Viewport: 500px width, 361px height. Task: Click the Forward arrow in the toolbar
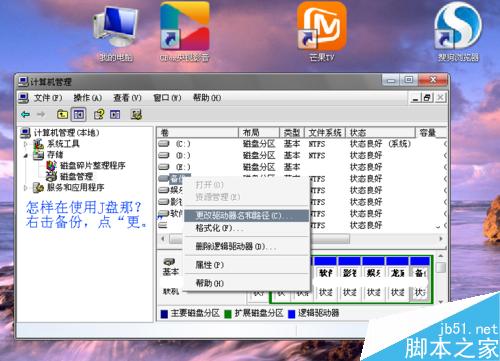point(41,115)
